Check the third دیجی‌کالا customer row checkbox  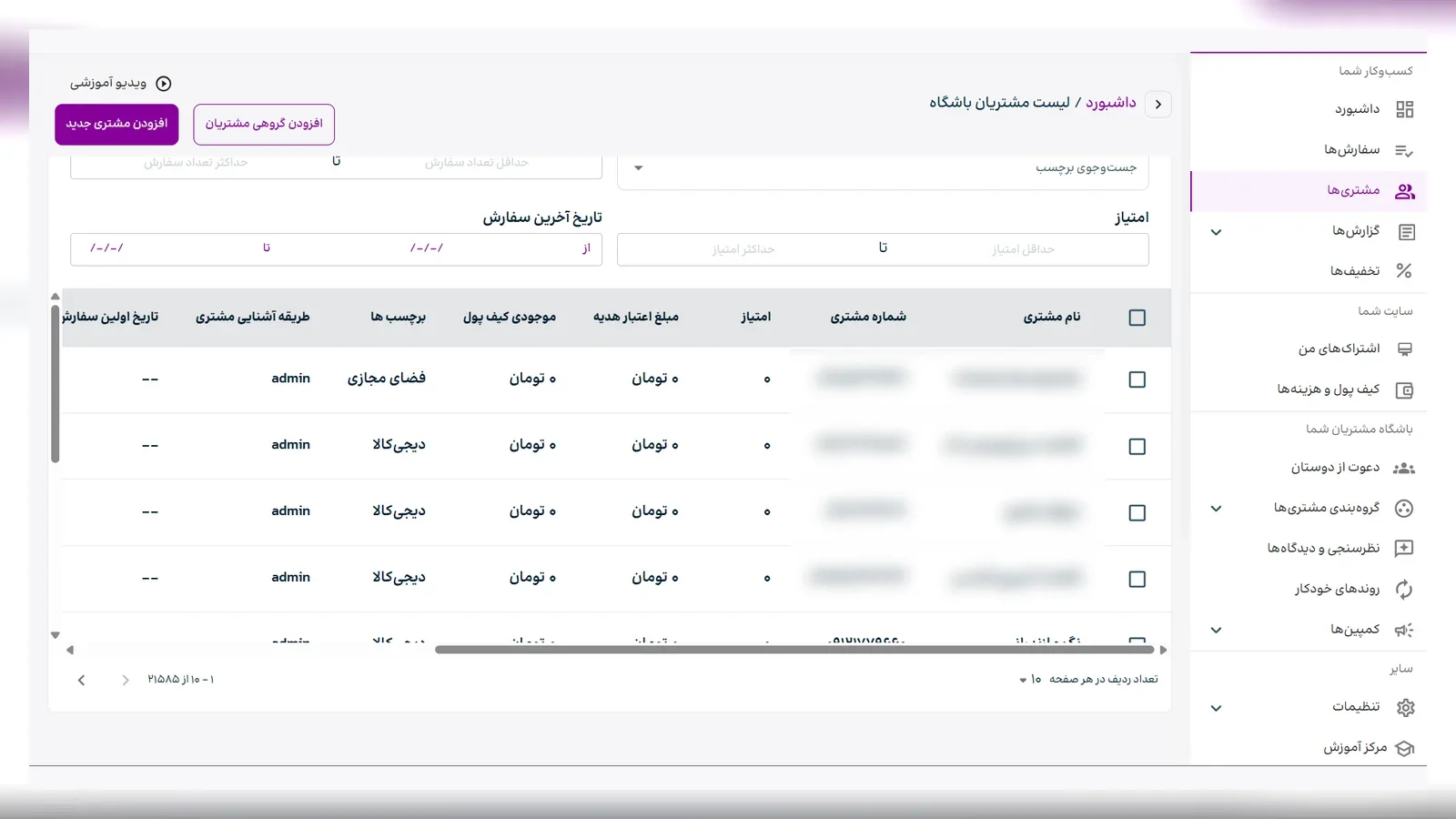pos(1137,580)
